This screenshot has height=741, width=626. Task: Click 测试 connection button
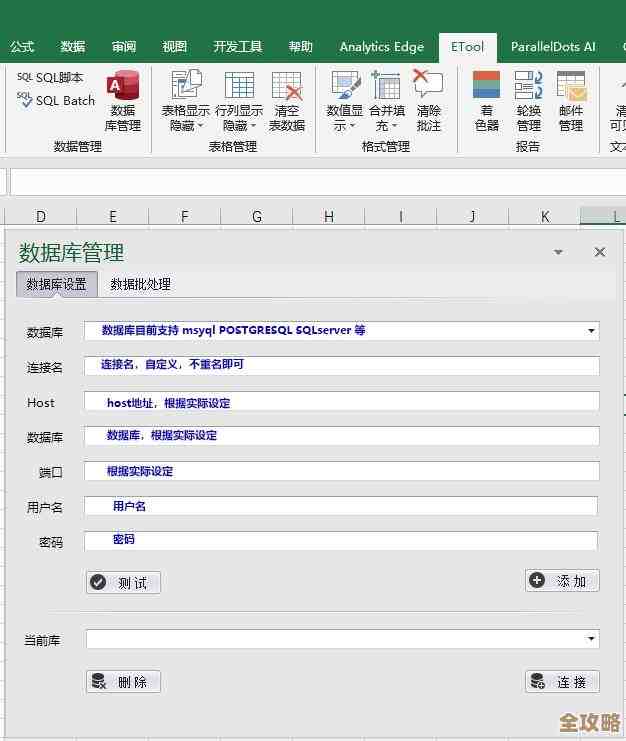123,582
